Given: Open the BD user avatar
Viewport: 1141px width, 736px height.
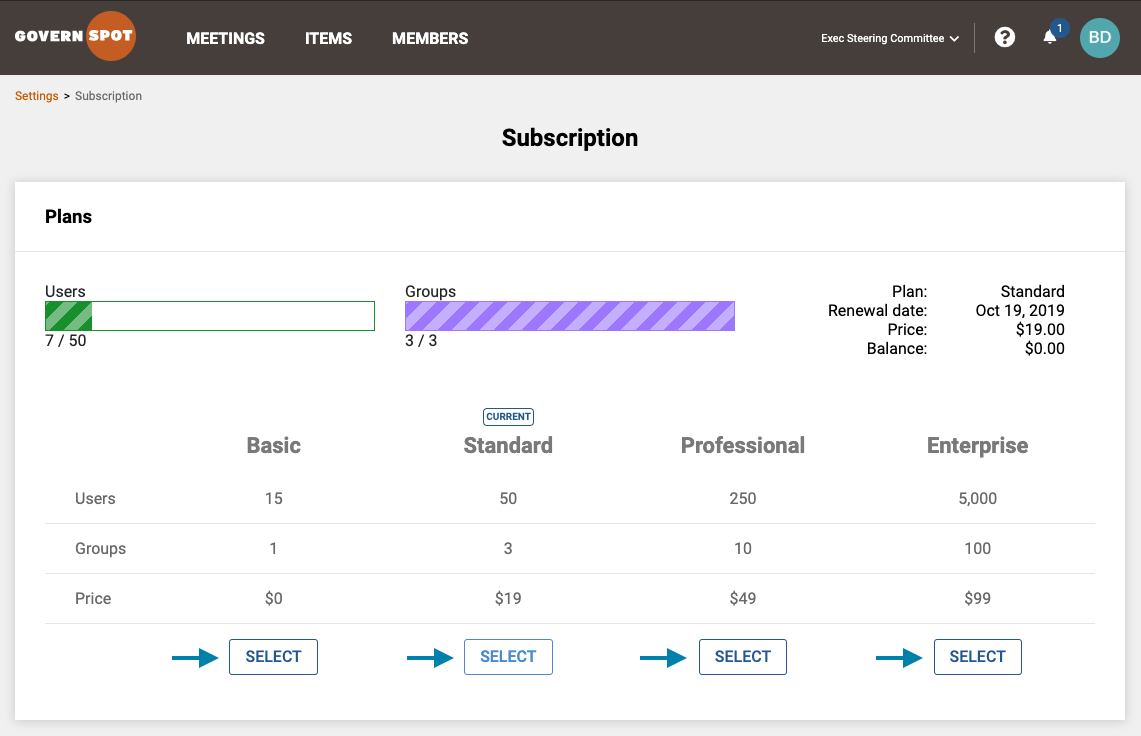Looking at the screenshot, I should coord(1099,37).
